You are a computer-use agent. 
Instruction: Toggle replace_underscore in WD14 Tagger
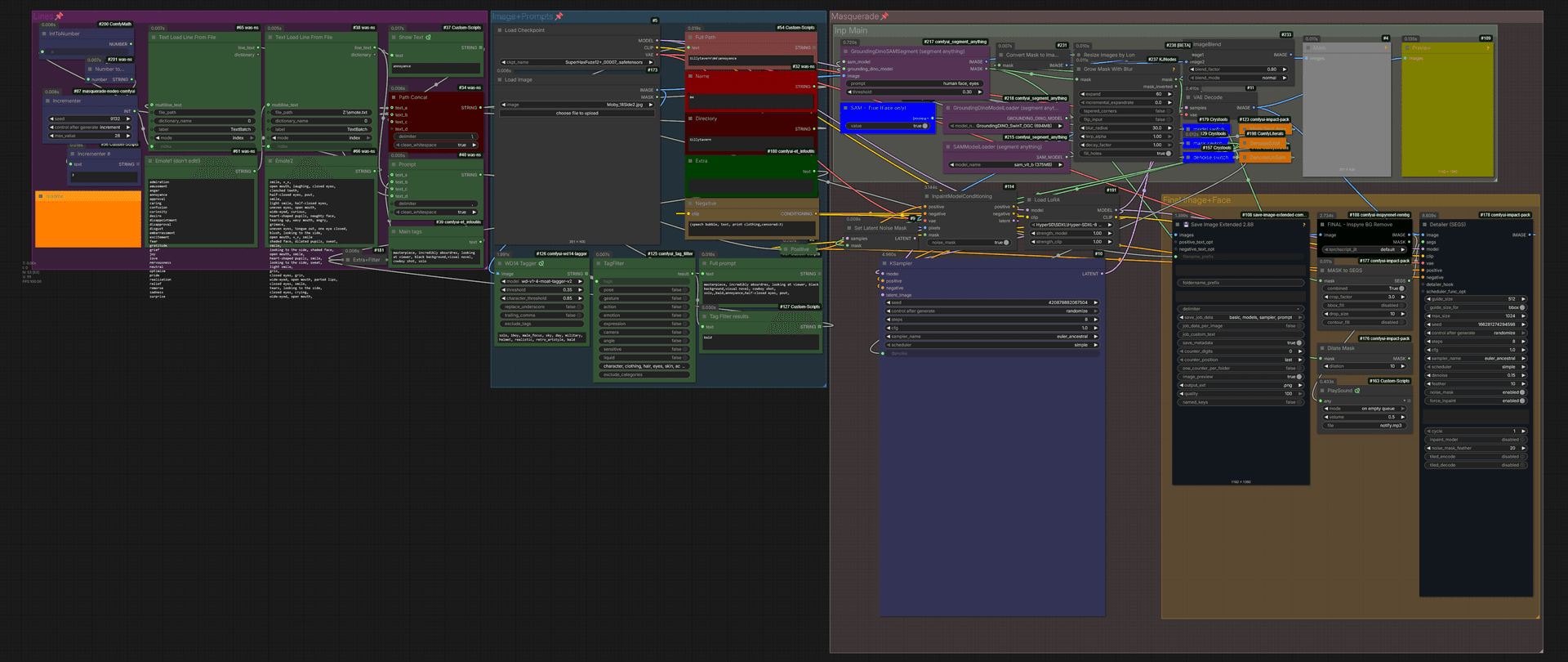pyautogui.click(x=543, y=306)
